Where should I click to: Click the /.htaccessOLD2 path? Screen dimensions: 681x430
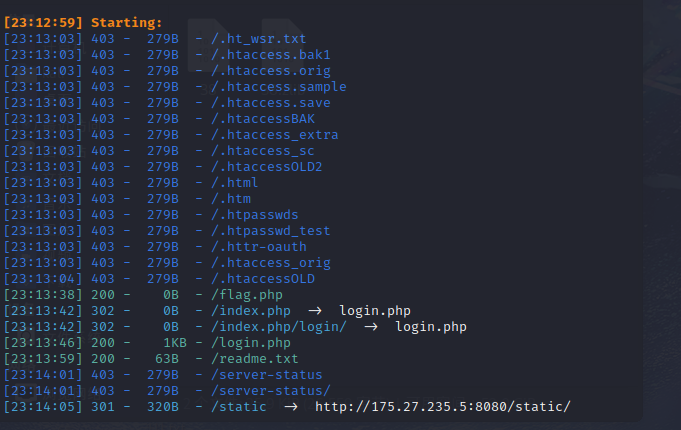(267, 167)
